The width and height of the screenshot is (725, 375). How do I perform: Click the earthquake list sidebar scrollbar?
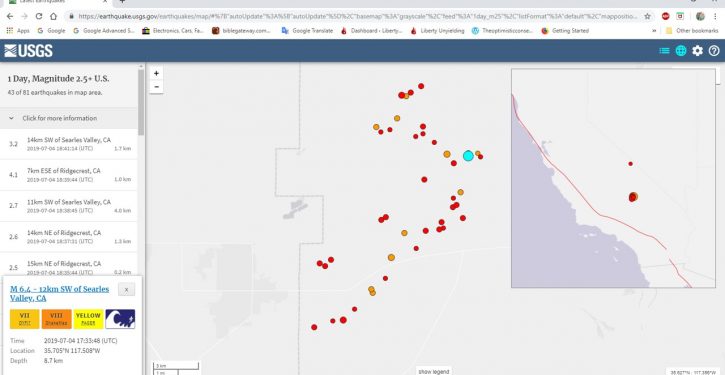click(x=141, y=102)
